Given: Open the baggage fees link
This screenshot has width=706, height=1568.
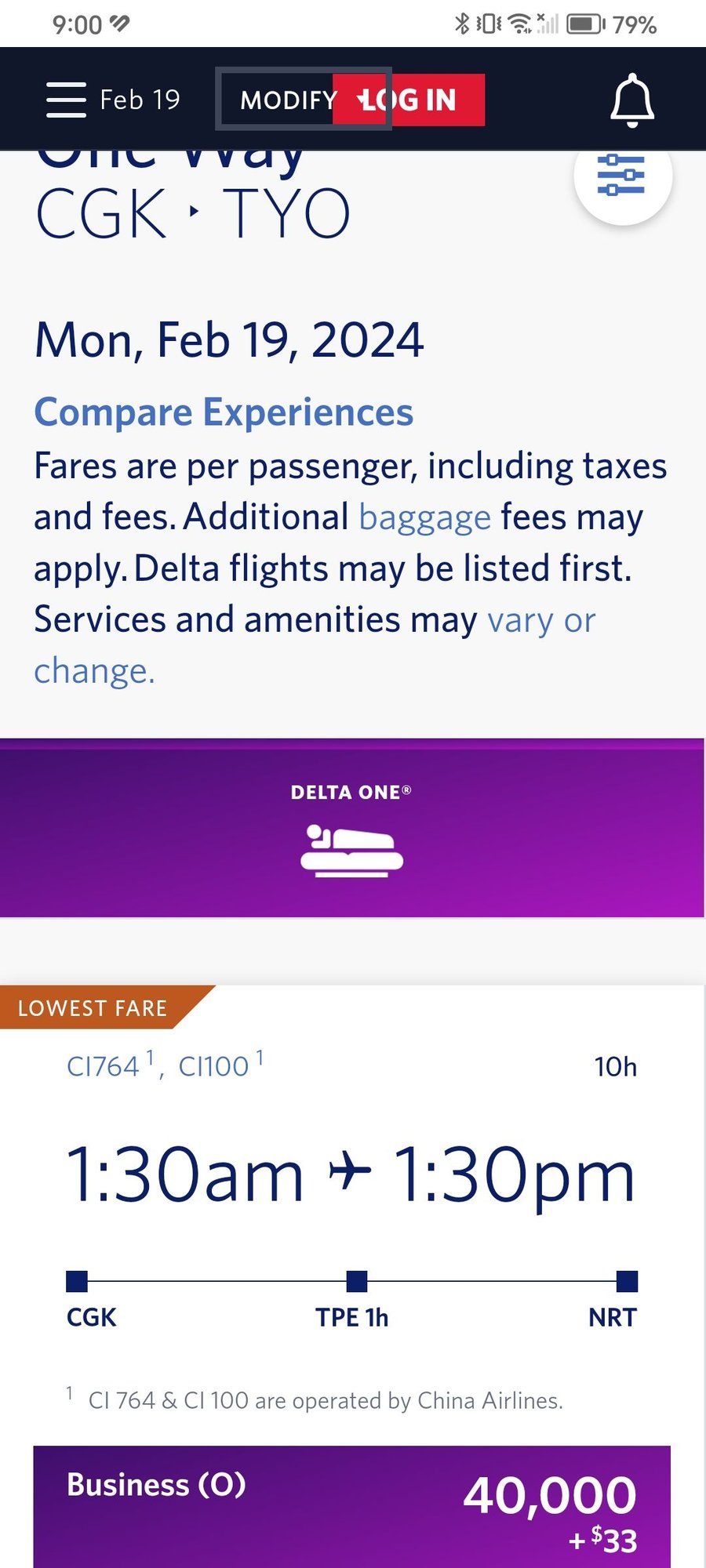Looking at the screenshot, I should 424,517.
